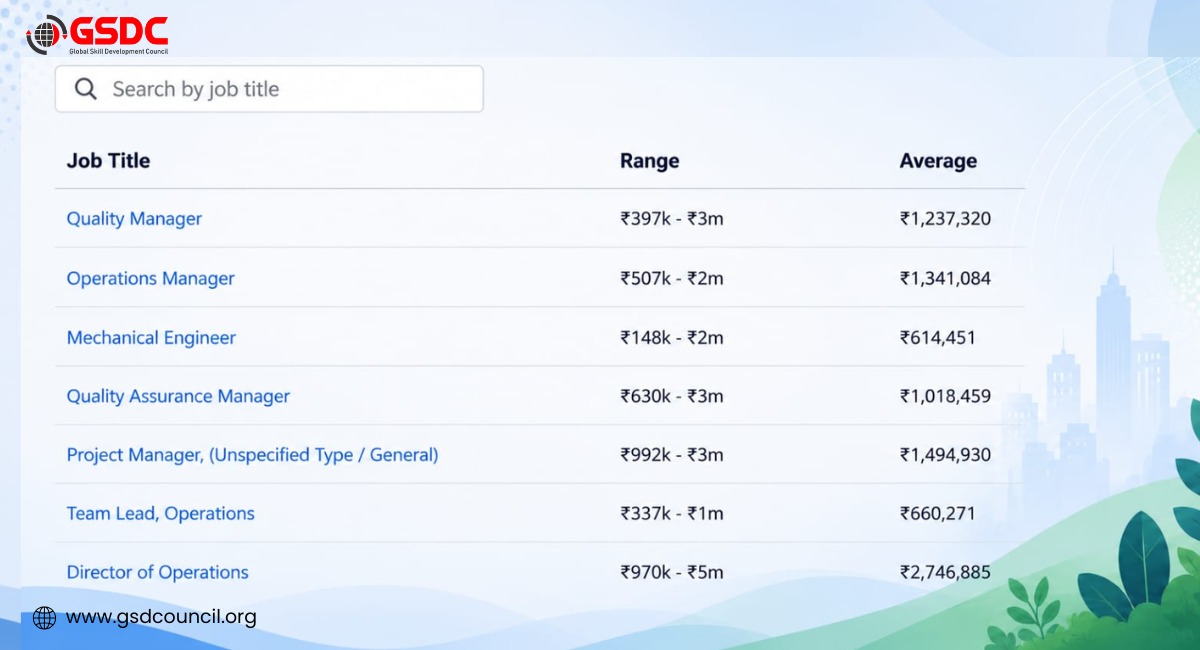
Task: Click the globe icon beside website URL
Action: click(x=44, y=617)
